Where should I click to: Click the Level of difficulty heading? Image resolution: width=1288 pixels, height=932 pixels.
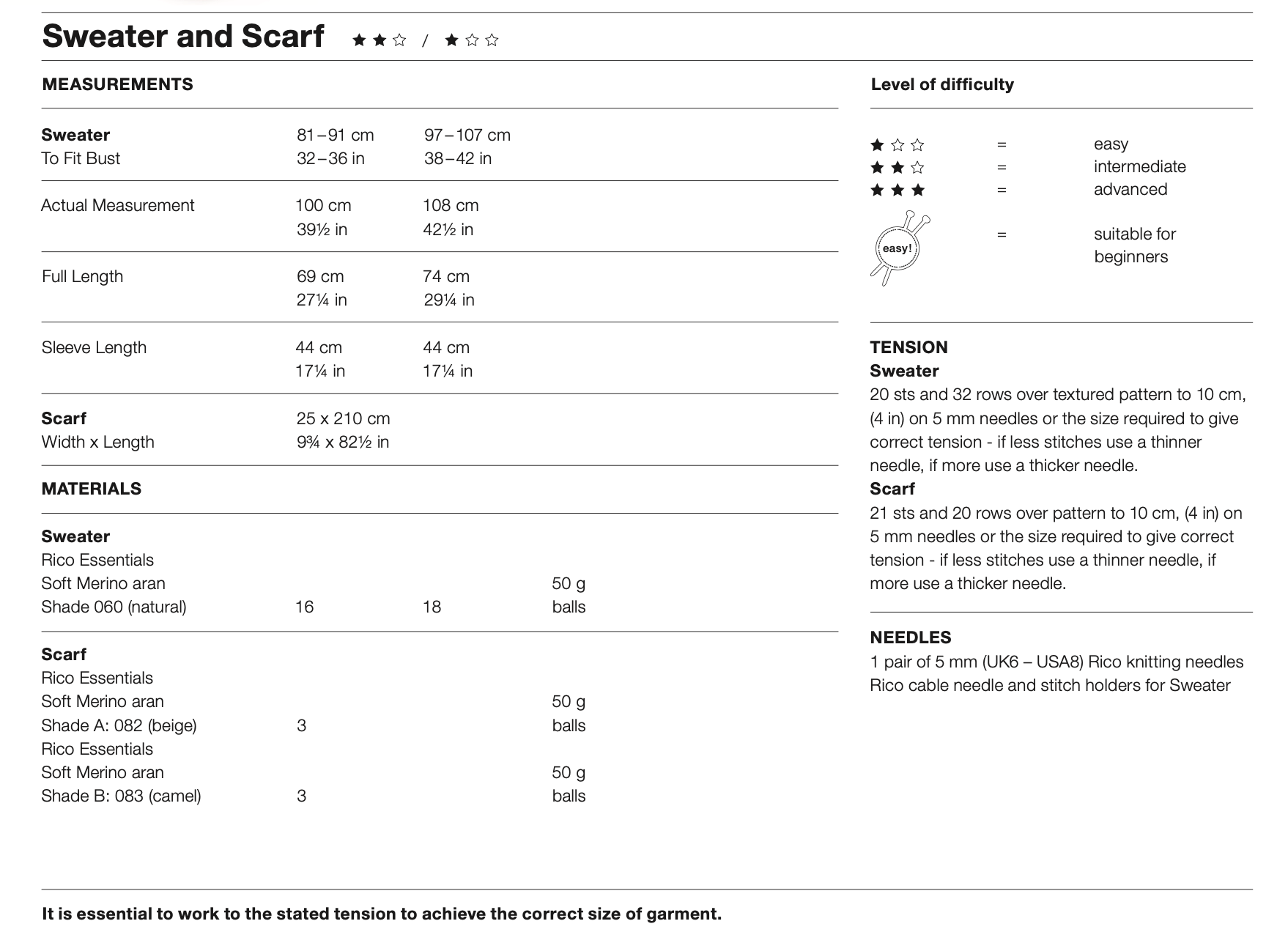[941, 84]
